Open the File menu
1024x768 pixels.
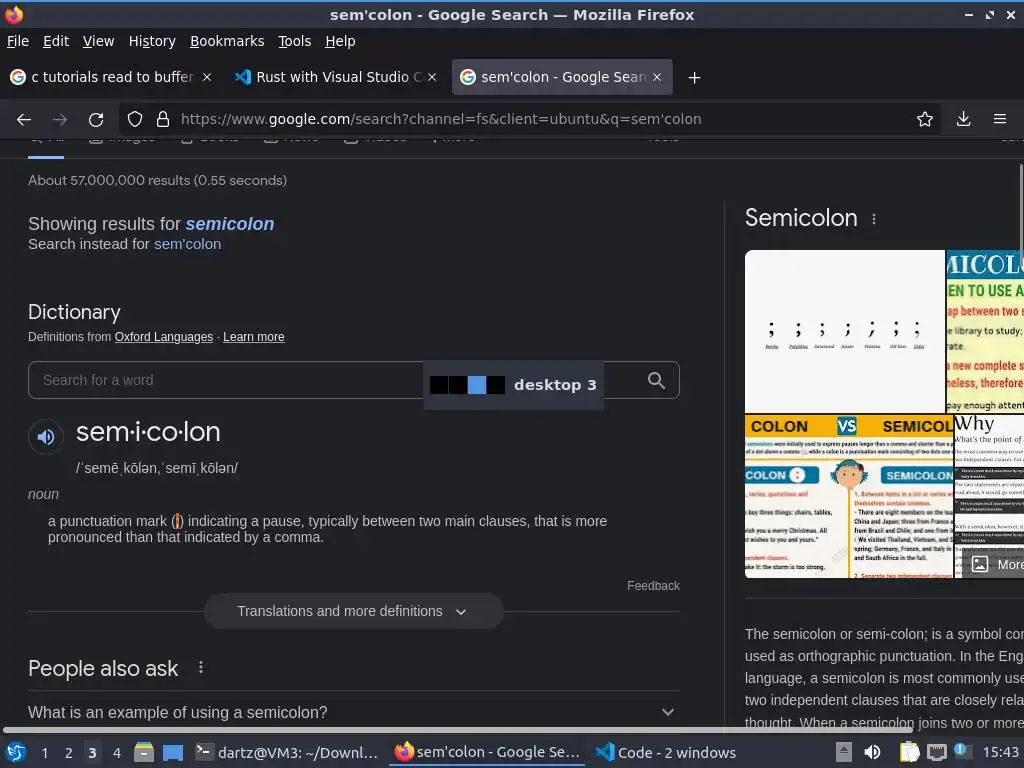point(18,41)
